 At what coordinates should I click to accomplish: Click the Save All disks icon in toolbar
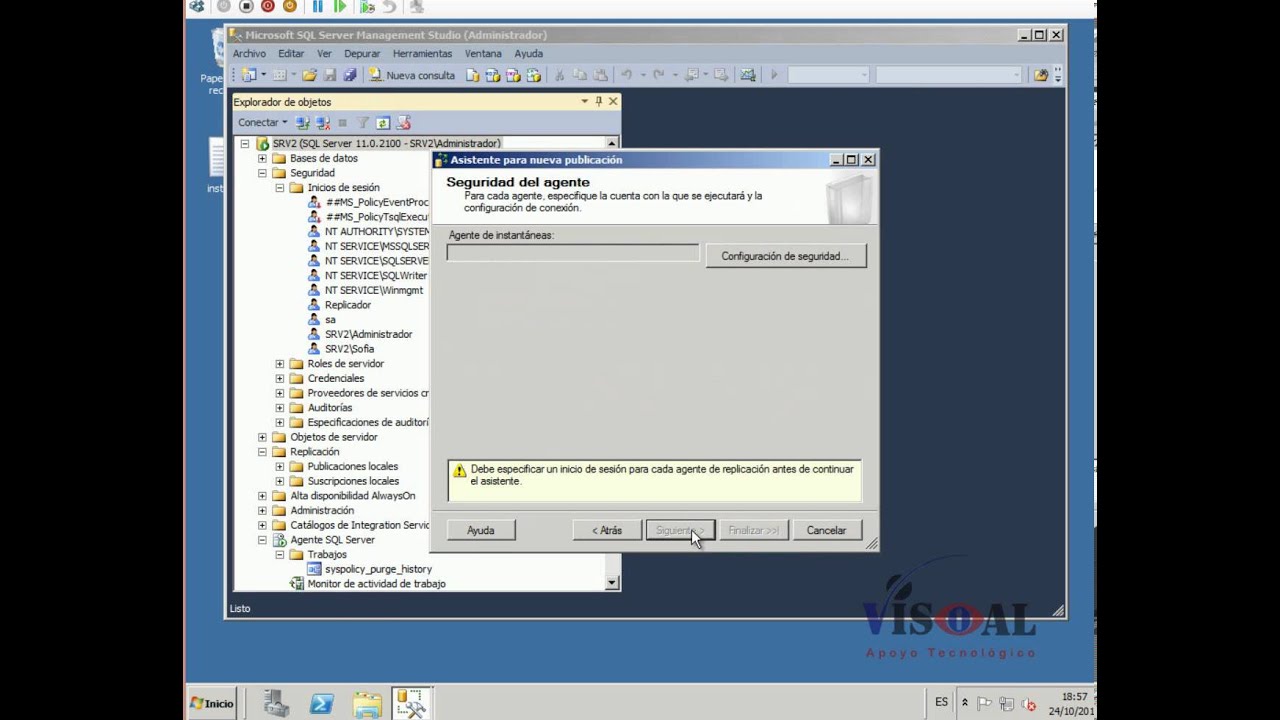tap(350, 75)
